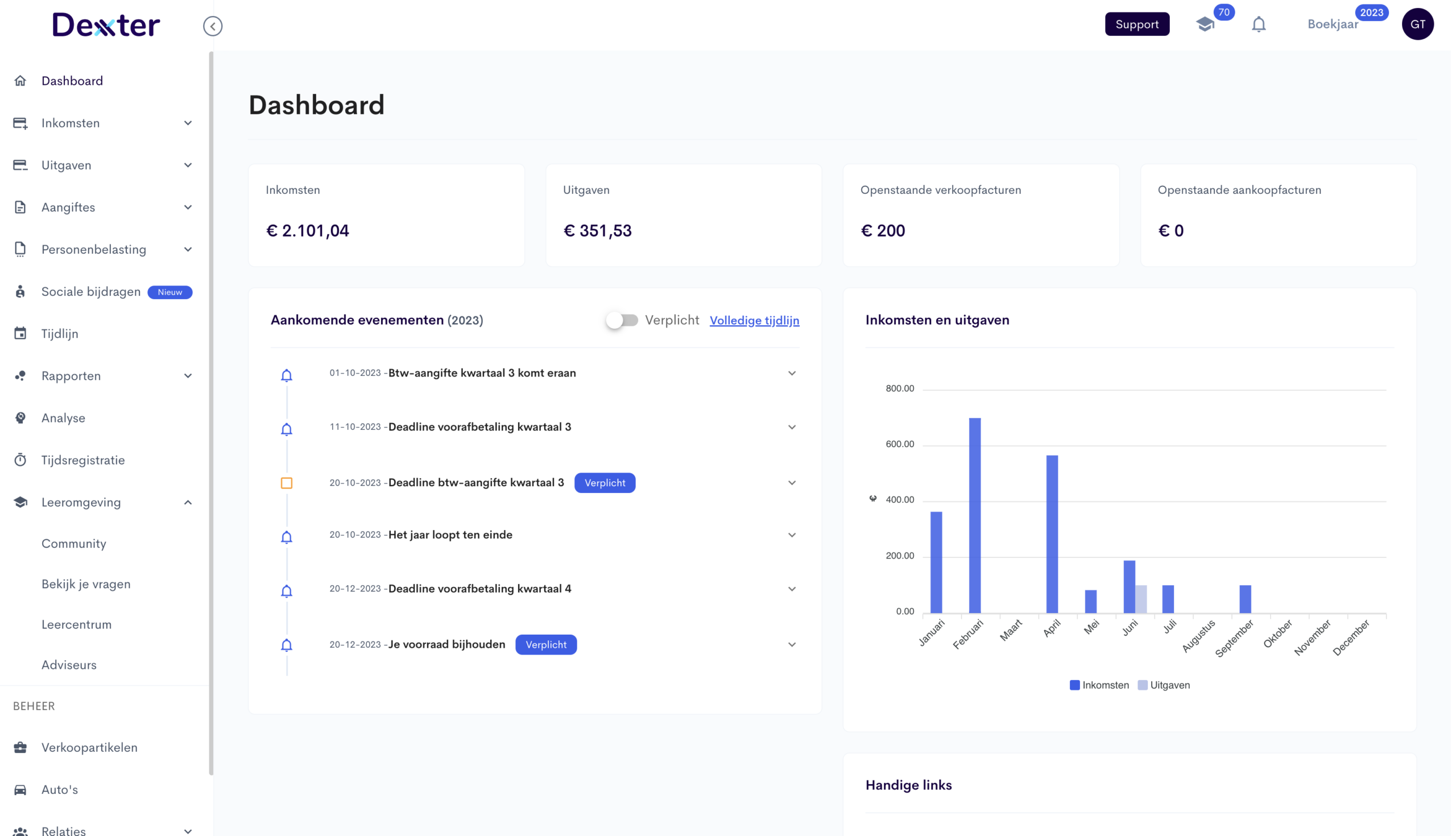Click the GT user avatar
1456x836 pixels.
(1417, 24)
